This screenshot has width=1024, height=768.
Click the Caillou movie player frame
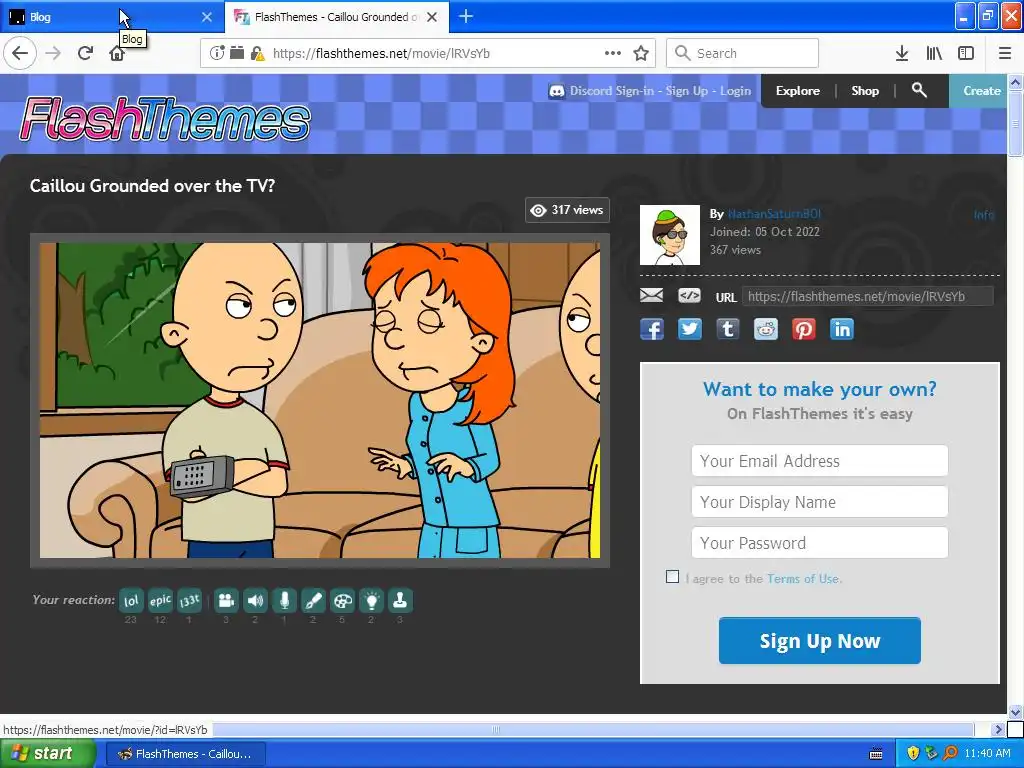click(x=320, y=400)
